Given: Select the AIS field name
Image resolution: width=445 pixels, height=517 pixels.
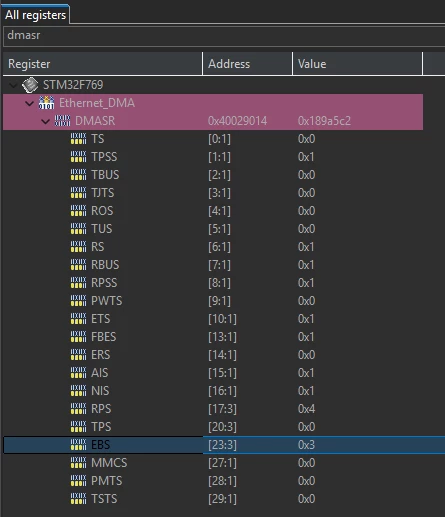Looking at the screenshot, I should [x=100, y=373].
